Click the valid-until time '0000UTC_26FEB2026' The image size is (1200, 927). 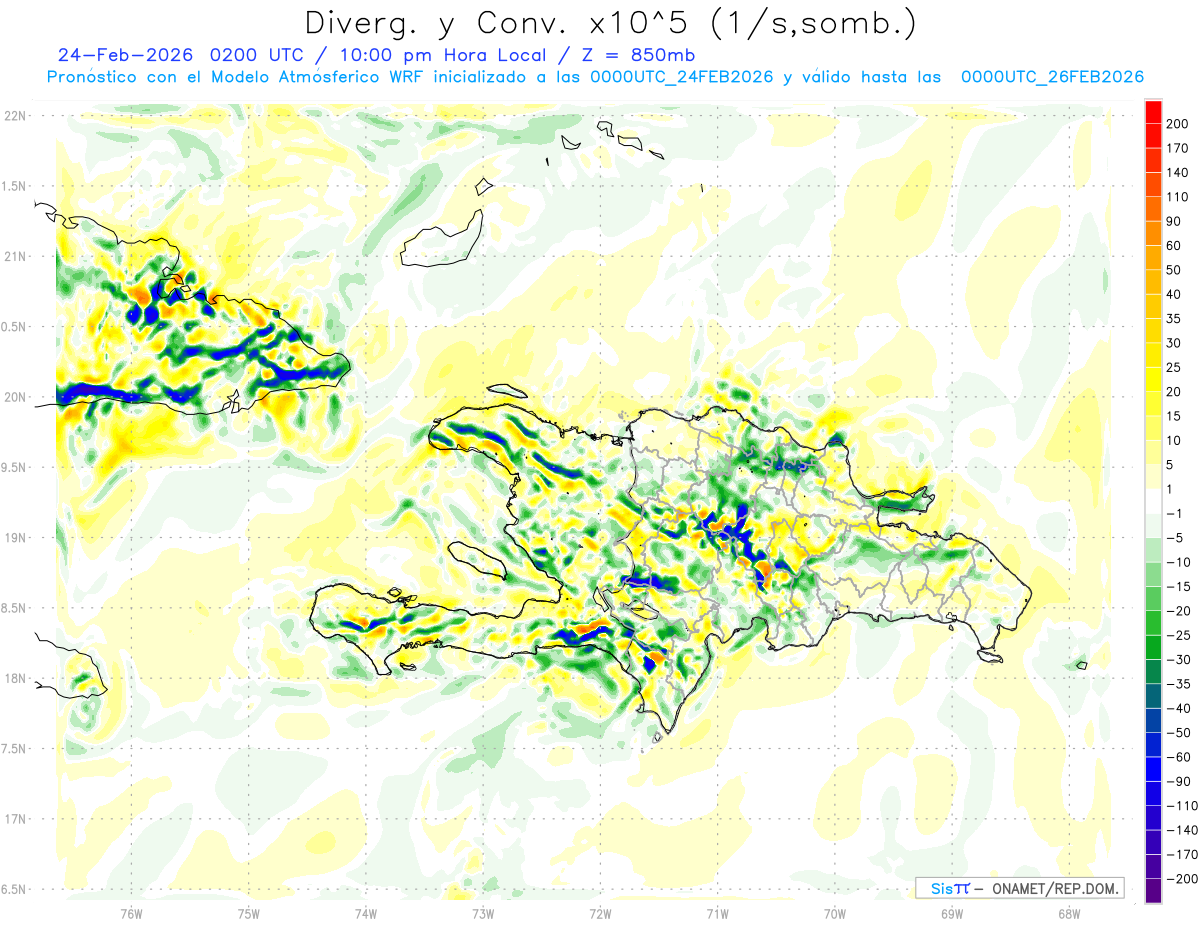(1052, 77)
